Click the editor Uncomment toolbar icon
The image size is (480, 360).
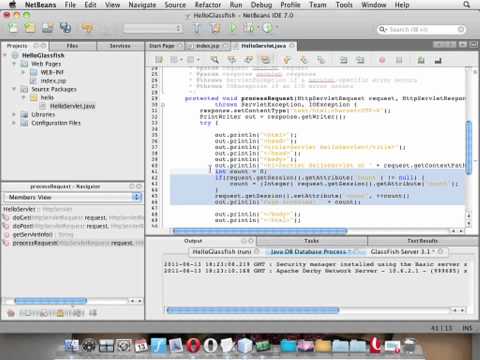click(x=438, y=60)
